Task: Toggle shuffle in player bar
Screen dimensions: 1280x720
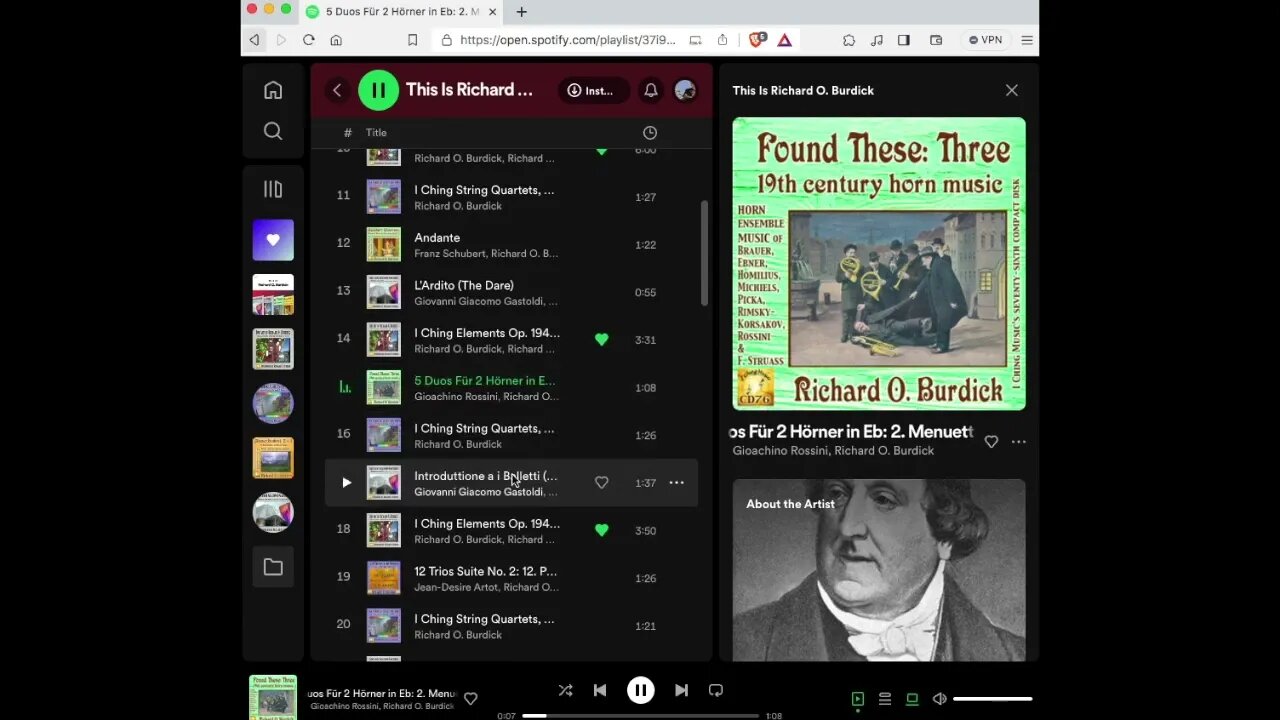Action: (565, 690)
